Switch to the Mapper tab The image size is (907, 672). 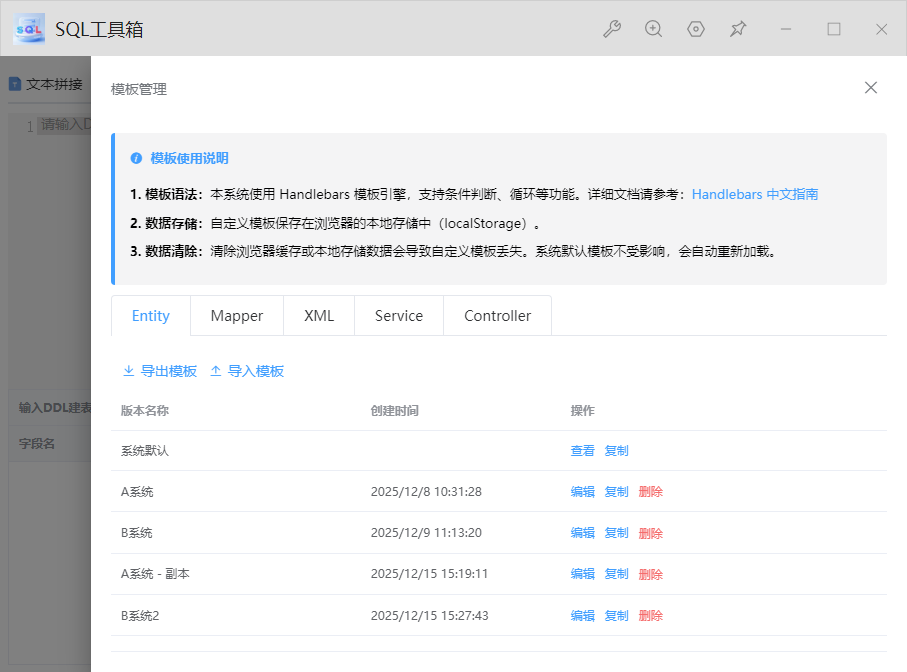(x=237, y=316)
